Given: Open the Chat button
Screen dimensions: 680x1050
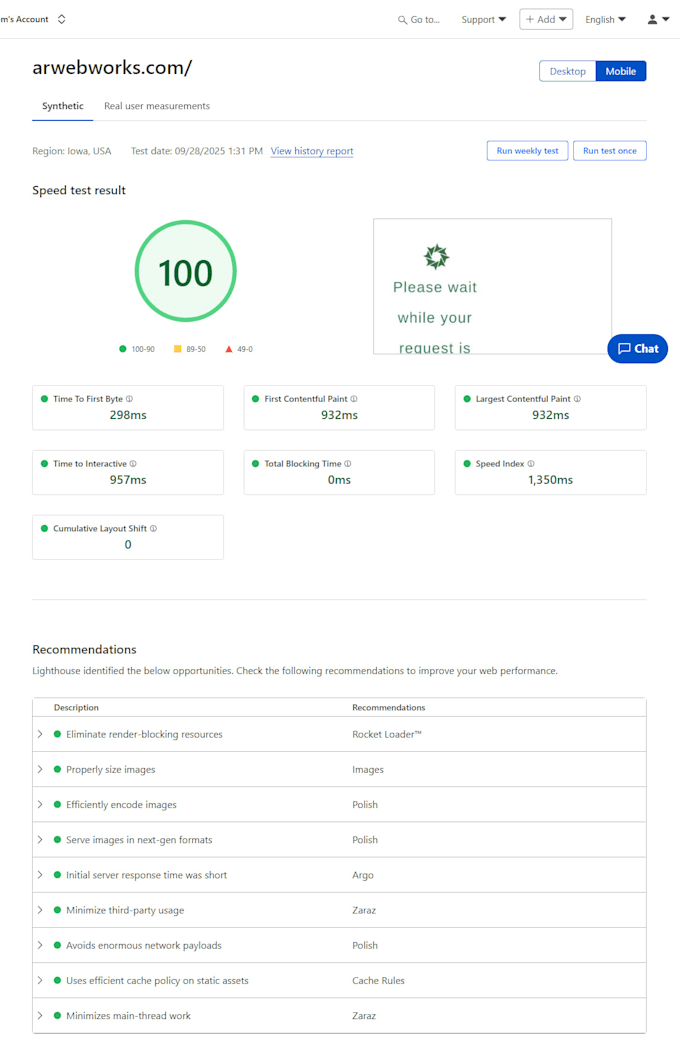Looking at the screenshot, I should point(637,349).
